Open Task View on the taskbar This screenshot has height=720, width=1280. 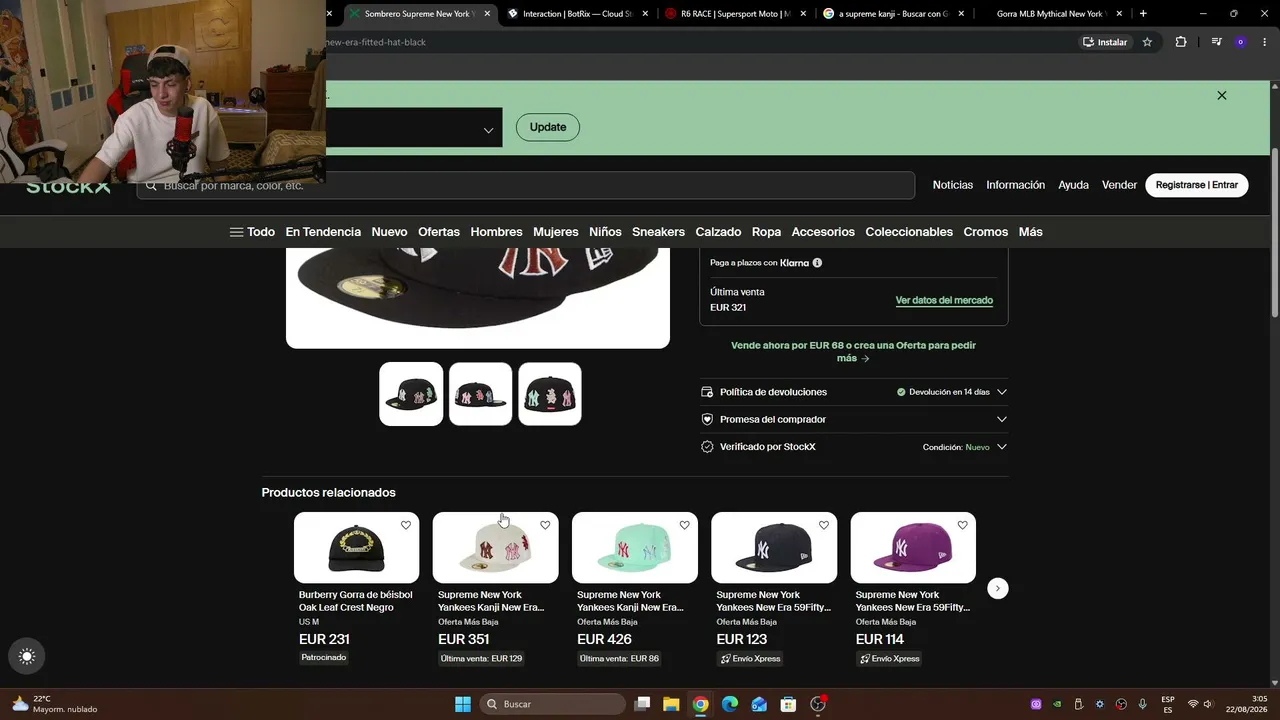tap(642, 704)
